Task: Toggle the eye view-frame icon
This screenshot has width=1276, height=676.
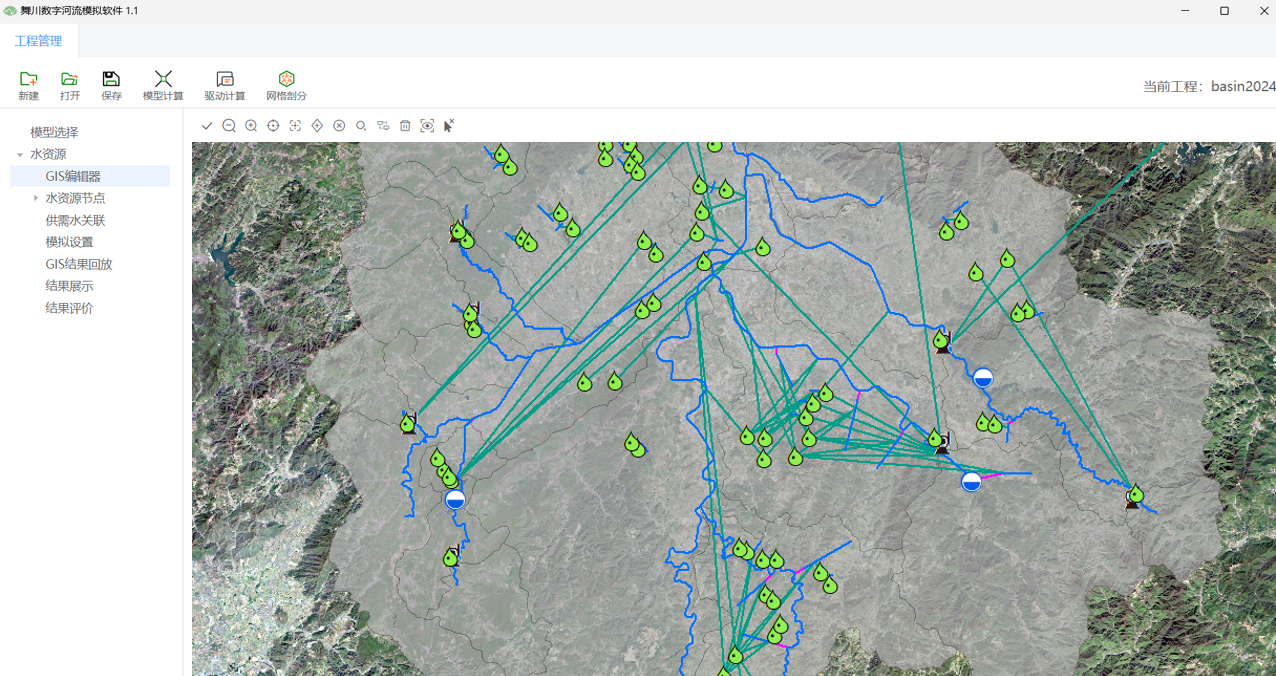Action: [427, 126]
